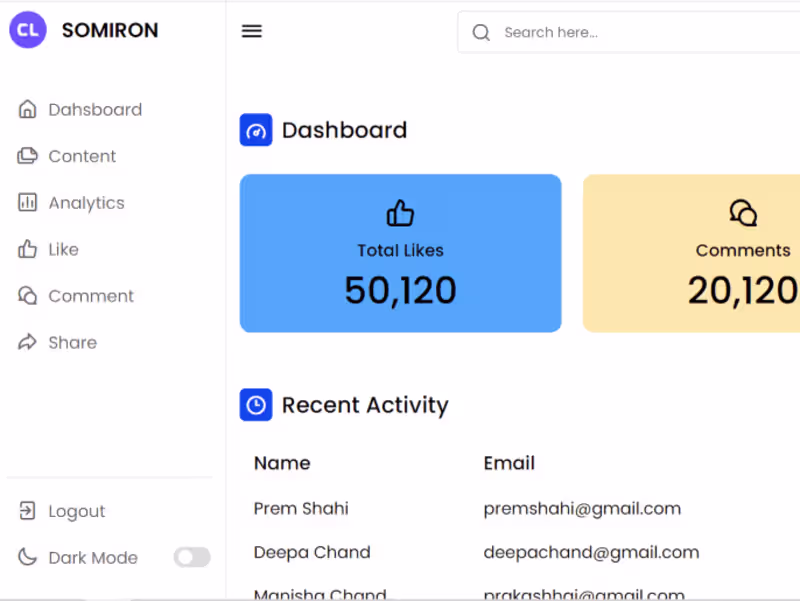Image resolution: width=800 pixels, height=601 pixels.
Task: Click the Logout link
Action: [x=77, y=511]
